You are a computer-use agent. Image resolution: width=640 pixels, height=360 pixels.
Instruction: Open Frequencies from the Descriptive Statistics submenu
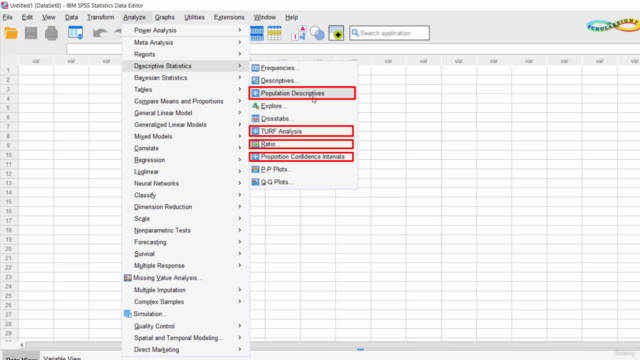[303, 68]
